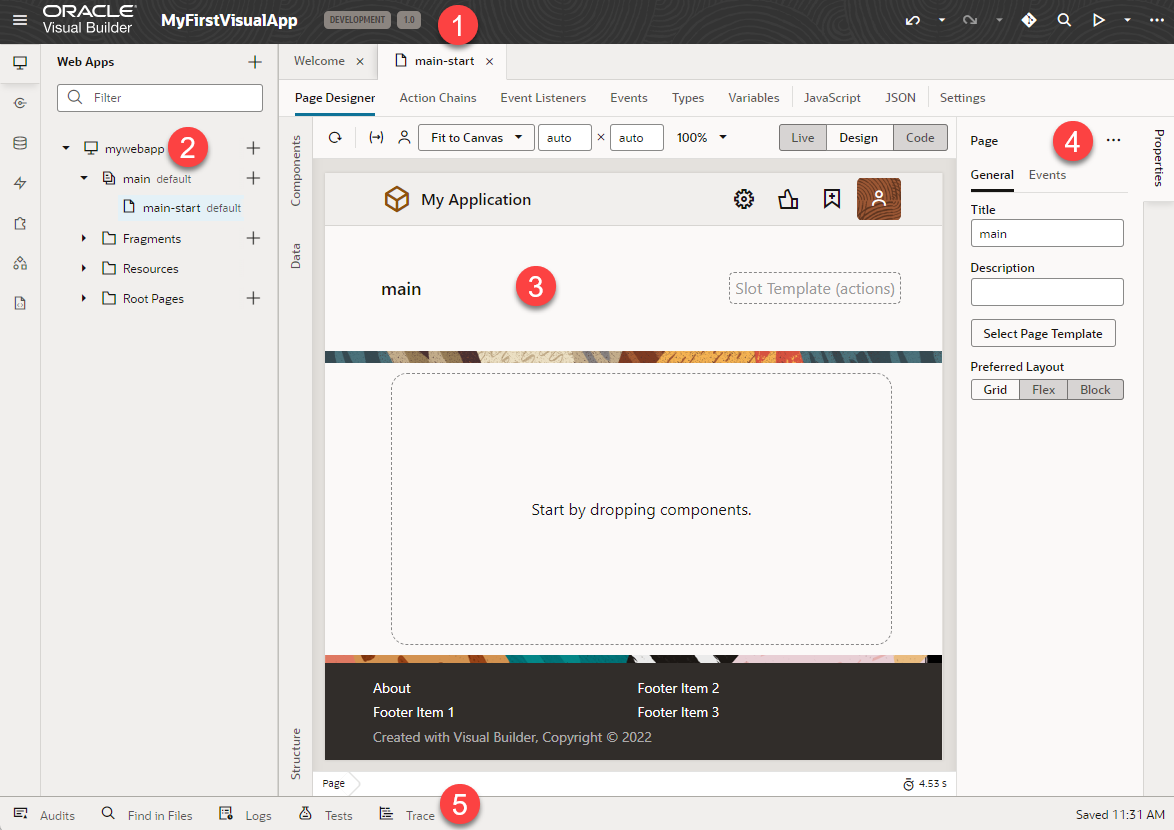Open the Services panel in left navigator
Screen dimensions: 1174x830
tap(19, 102)
